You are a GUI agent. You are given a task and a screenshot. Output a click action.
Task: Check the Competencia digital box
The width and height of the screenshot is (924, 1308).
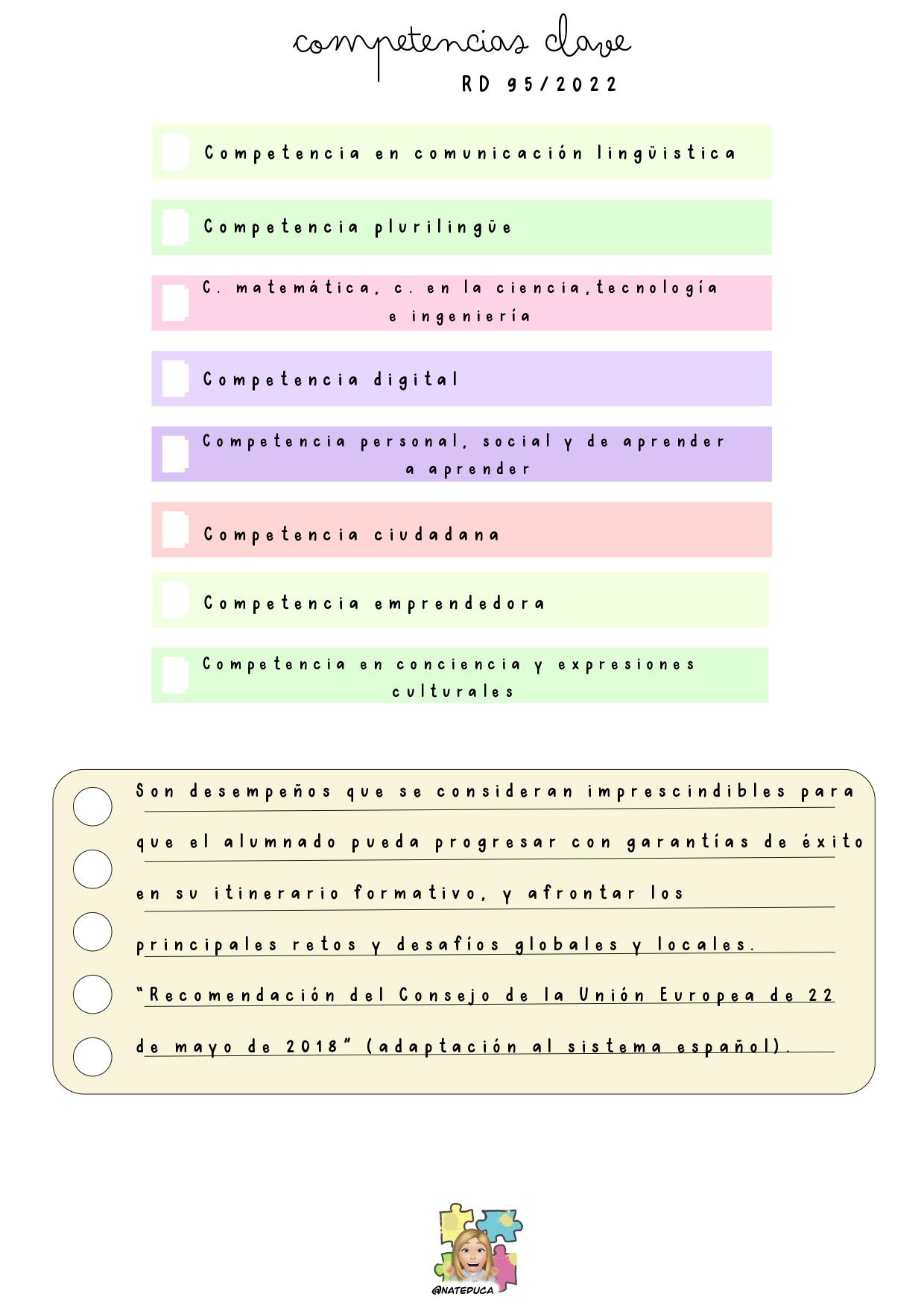175,379
